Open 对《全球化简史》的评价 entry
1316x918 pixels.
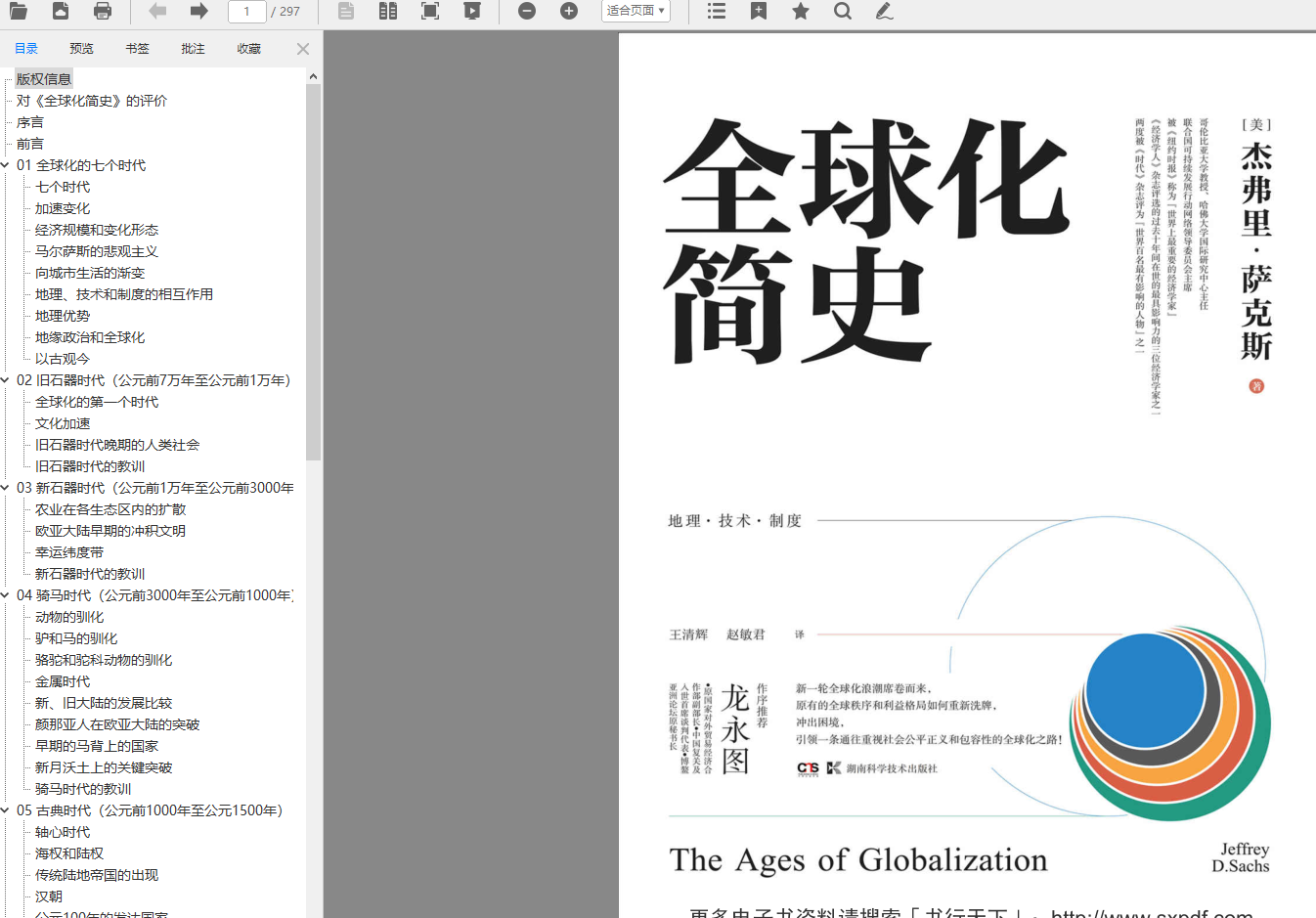pyautogui.click(x=92, y=101)
